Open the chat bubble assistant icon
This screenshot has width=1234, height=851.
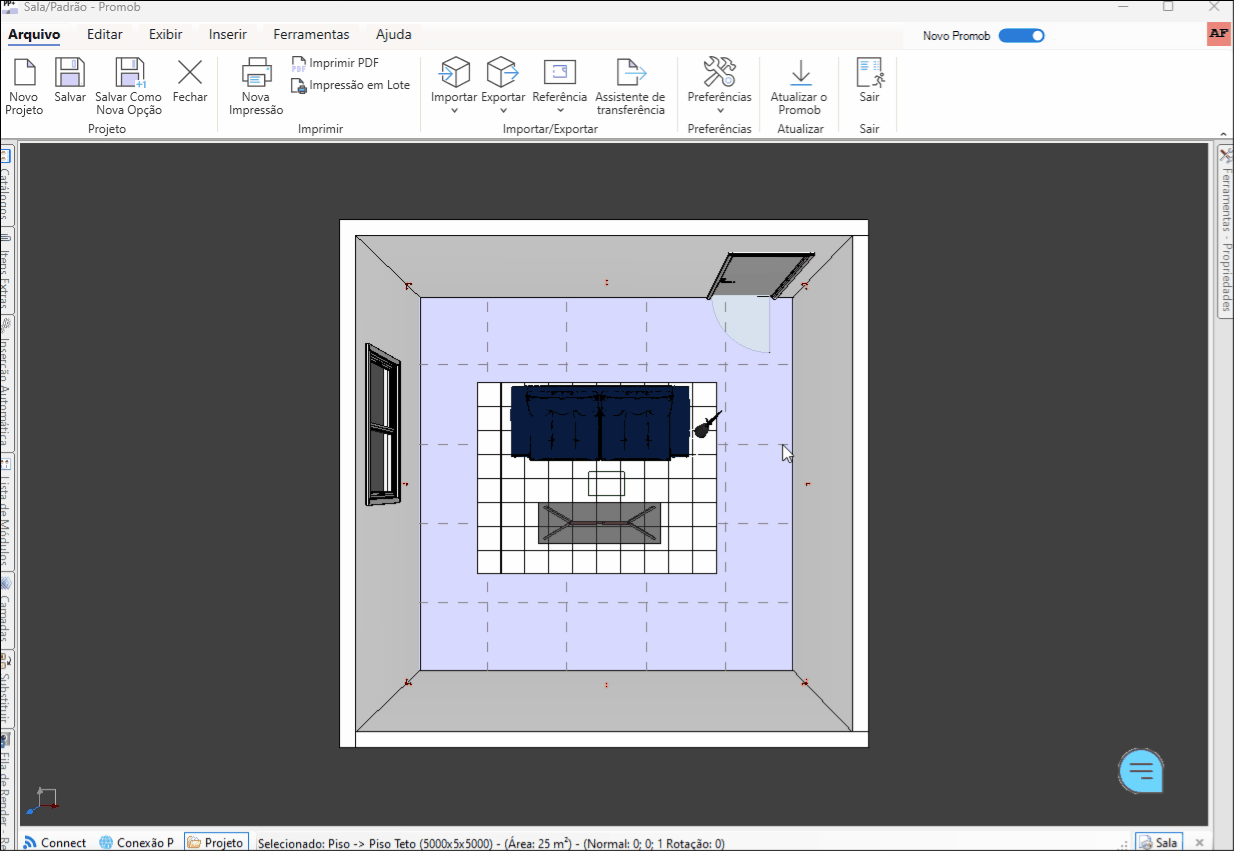pyautogui.click(x=1141, y=771)
